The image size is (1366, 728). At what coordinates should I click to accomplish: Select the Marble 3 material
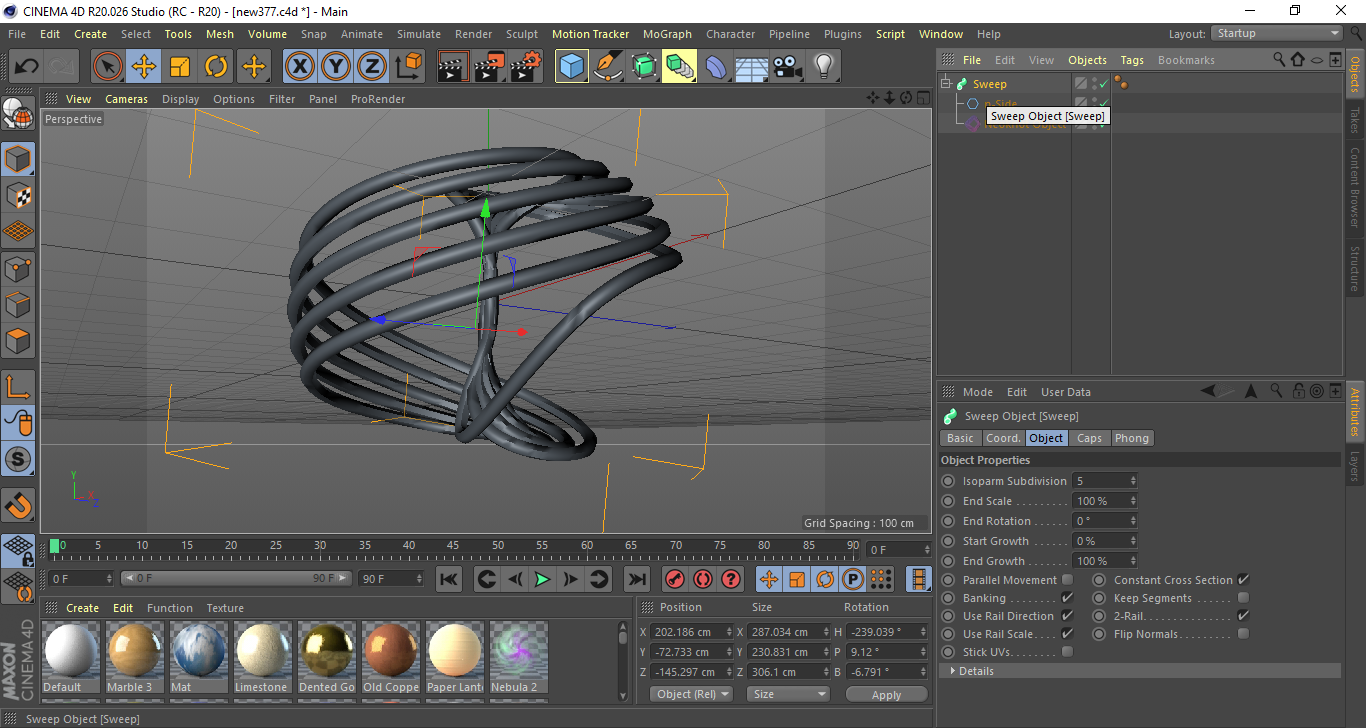134,657
